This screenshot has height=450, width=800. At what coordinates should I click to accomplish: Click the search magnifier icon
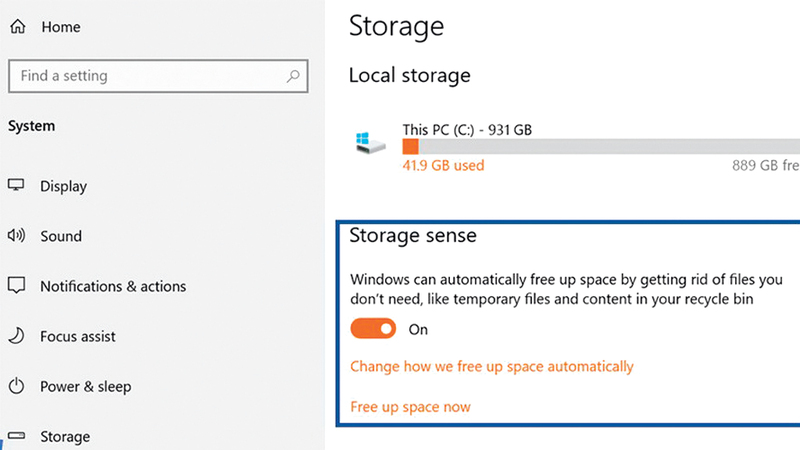292,76
